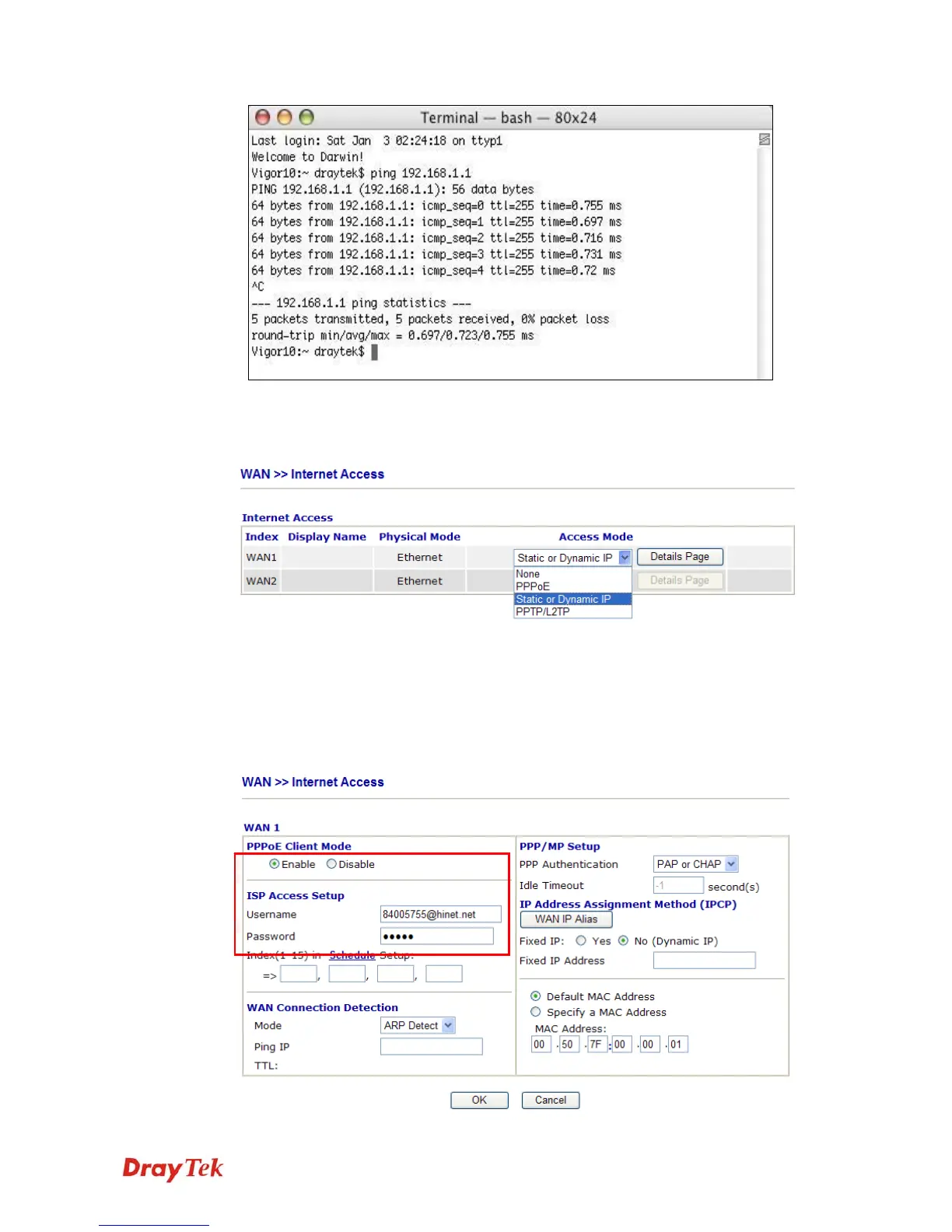Image resolution: width=952 pixels, height=1232 pixels.
Task: Click the ISP Username field
Action: (440, 915)
